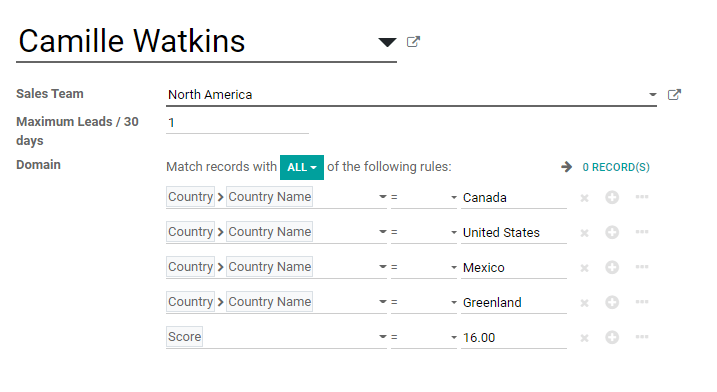Toggle the ALL match-mode dropdown
This screenshot has width=717, height=392.
pos(302,167)
